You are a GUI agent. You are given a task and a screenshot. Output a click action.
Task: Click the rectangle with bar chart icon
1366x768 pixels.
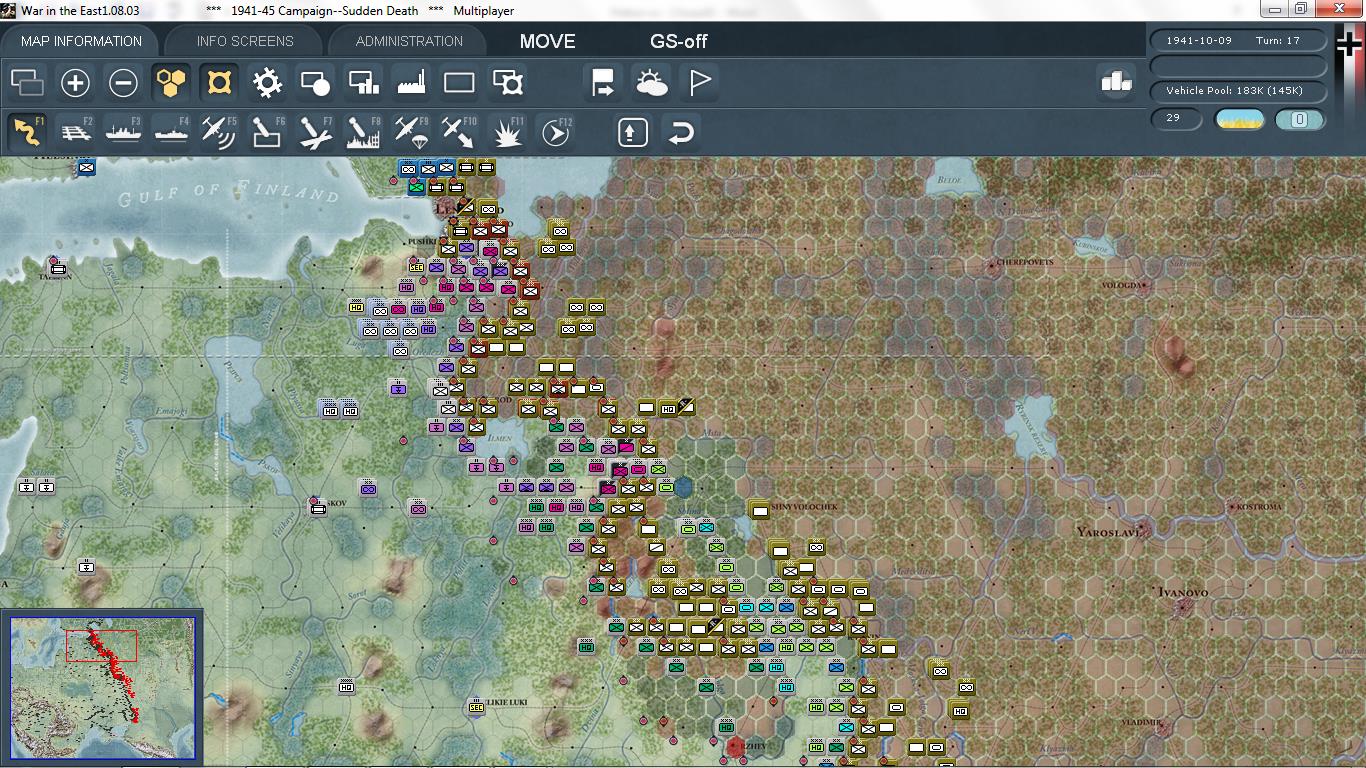363,83
